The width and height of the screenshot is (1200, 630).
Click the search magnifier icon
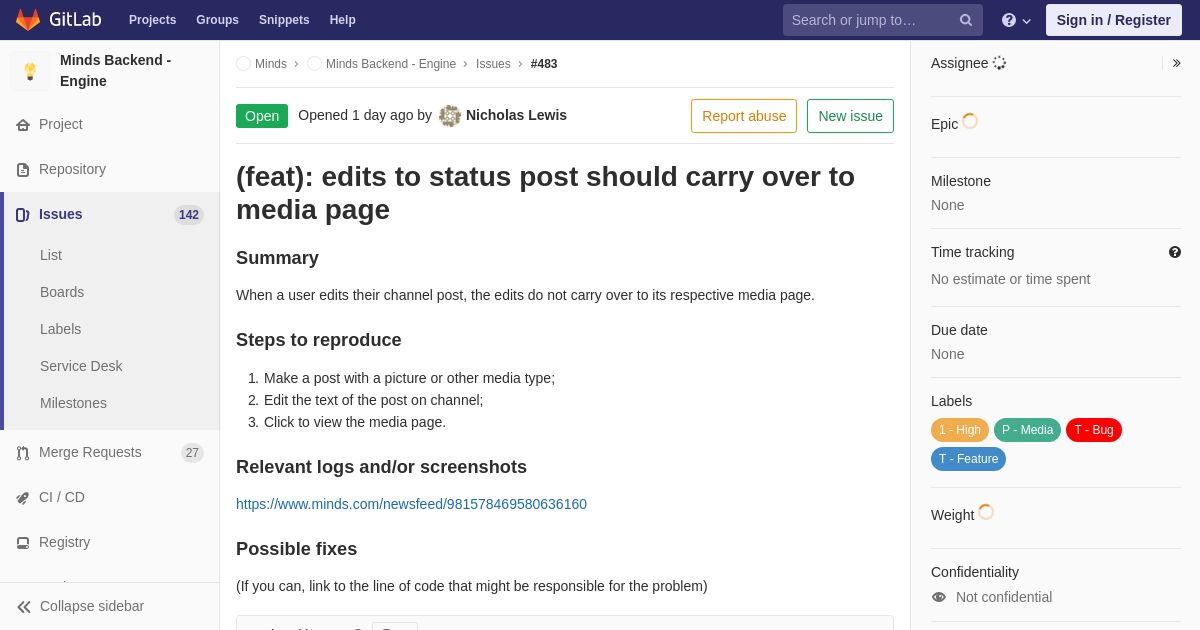(x=966, y=20)
